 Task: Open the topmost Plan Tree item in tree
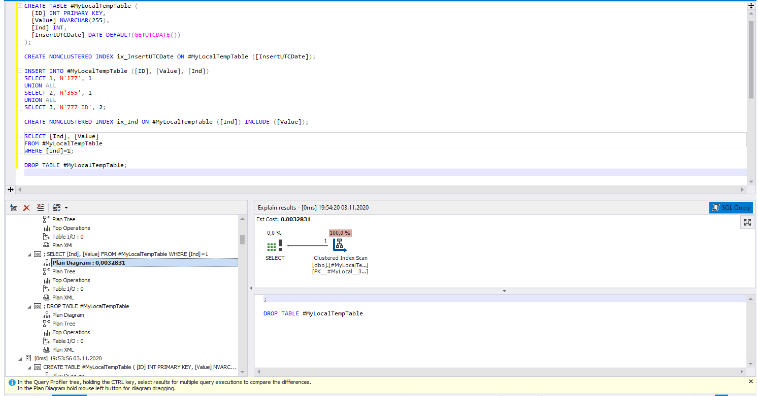[64, 219]
